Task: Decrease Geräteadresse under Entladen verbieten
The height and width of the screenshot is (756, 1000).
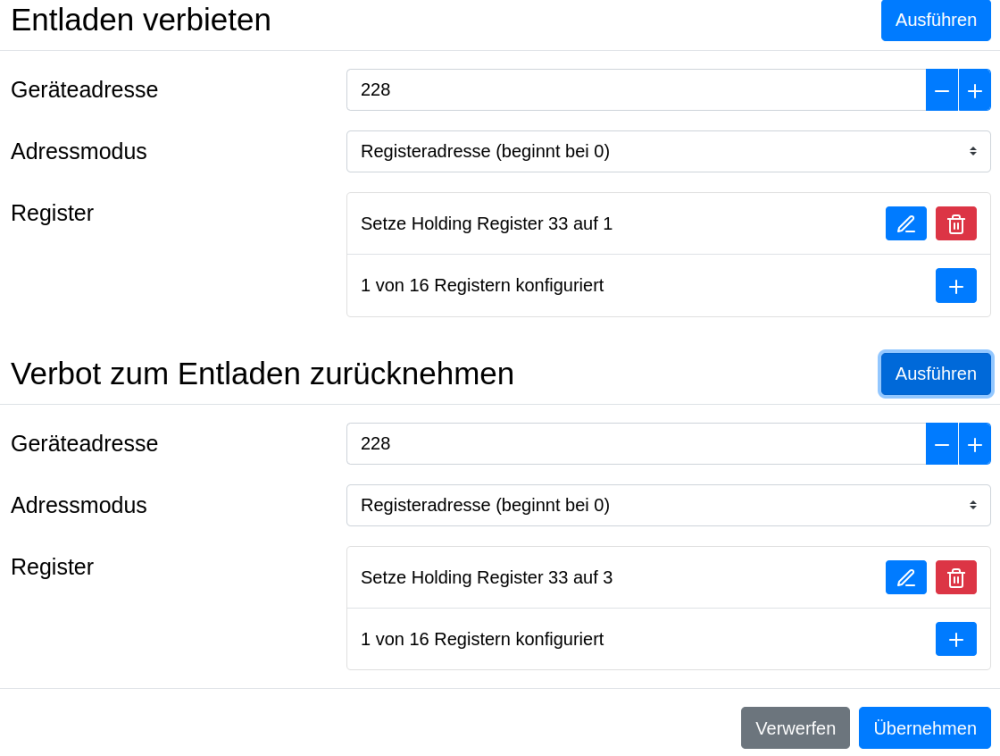Action: pyautogui.click(x=941, y=90)
